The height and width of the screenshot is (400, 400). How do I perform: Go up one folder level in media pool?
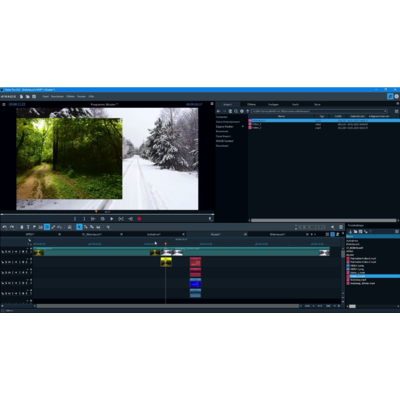point(247,111)
